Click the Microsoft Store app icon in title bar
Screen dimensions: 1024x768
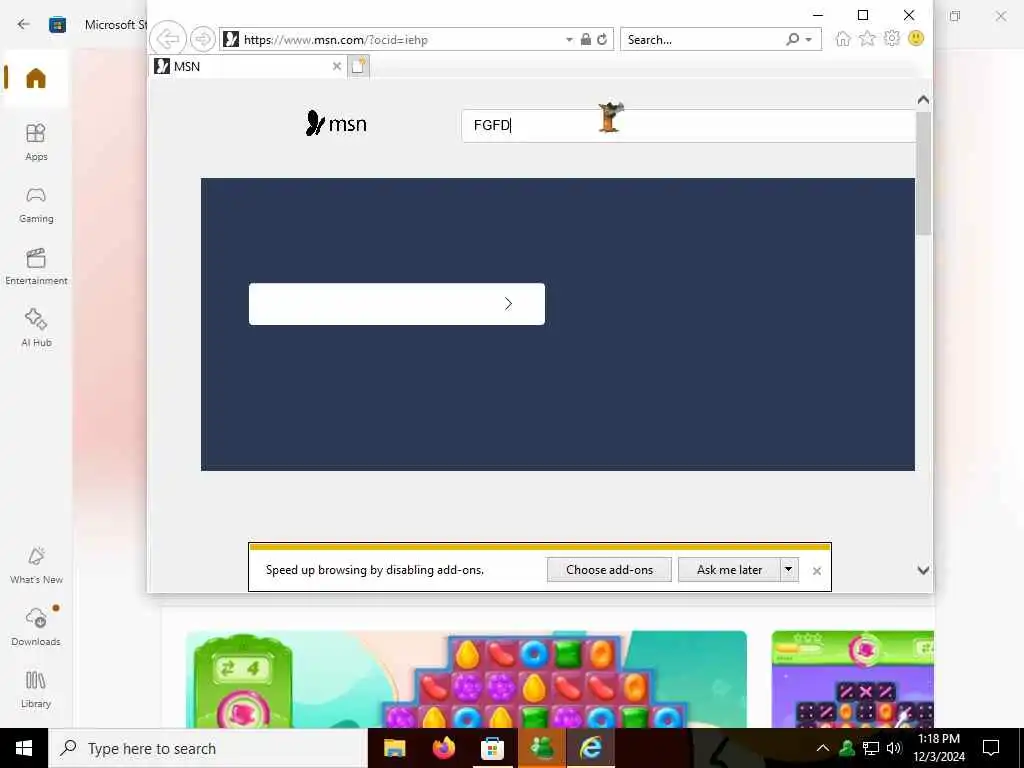pyautogui.click(x=57, y=25)
